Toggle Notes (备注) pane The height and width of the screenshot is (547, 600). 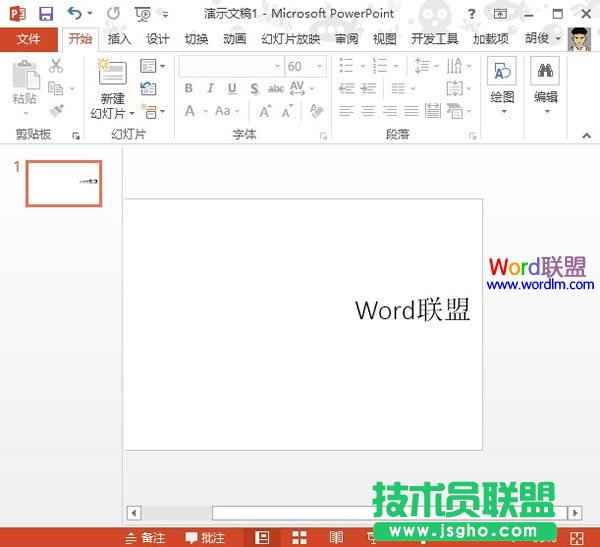145,538
